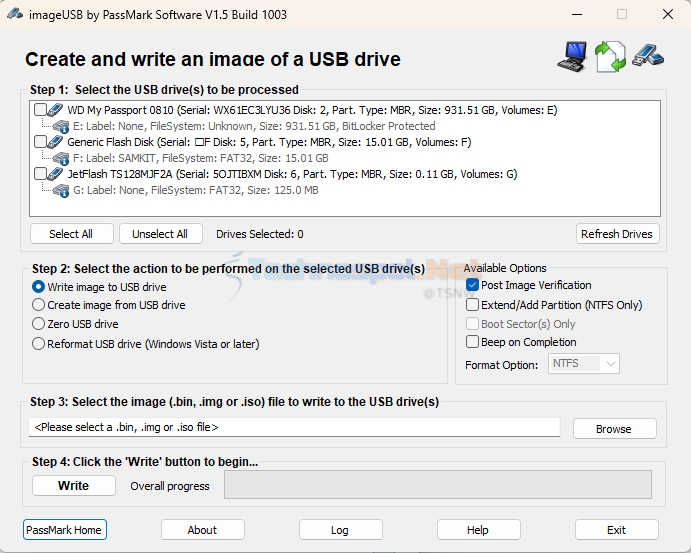Open the Log window

340,530
